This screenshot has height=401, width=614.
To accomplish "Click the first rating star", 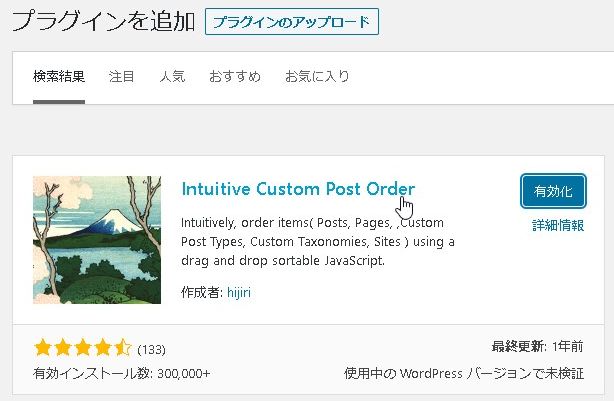I will [x=43, y=349].
